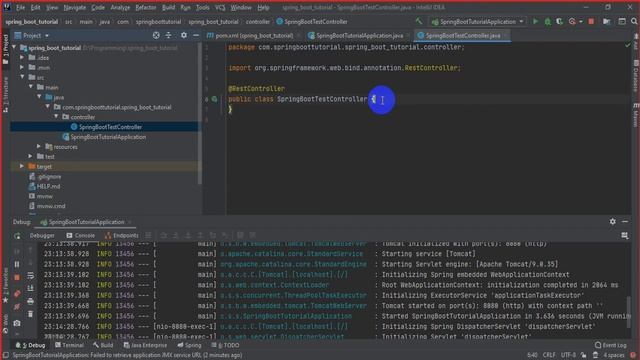Image resolution: width=640 pixels, height=360 pixels.
Task: Select the Console tab
Action: tap(81, 236)
